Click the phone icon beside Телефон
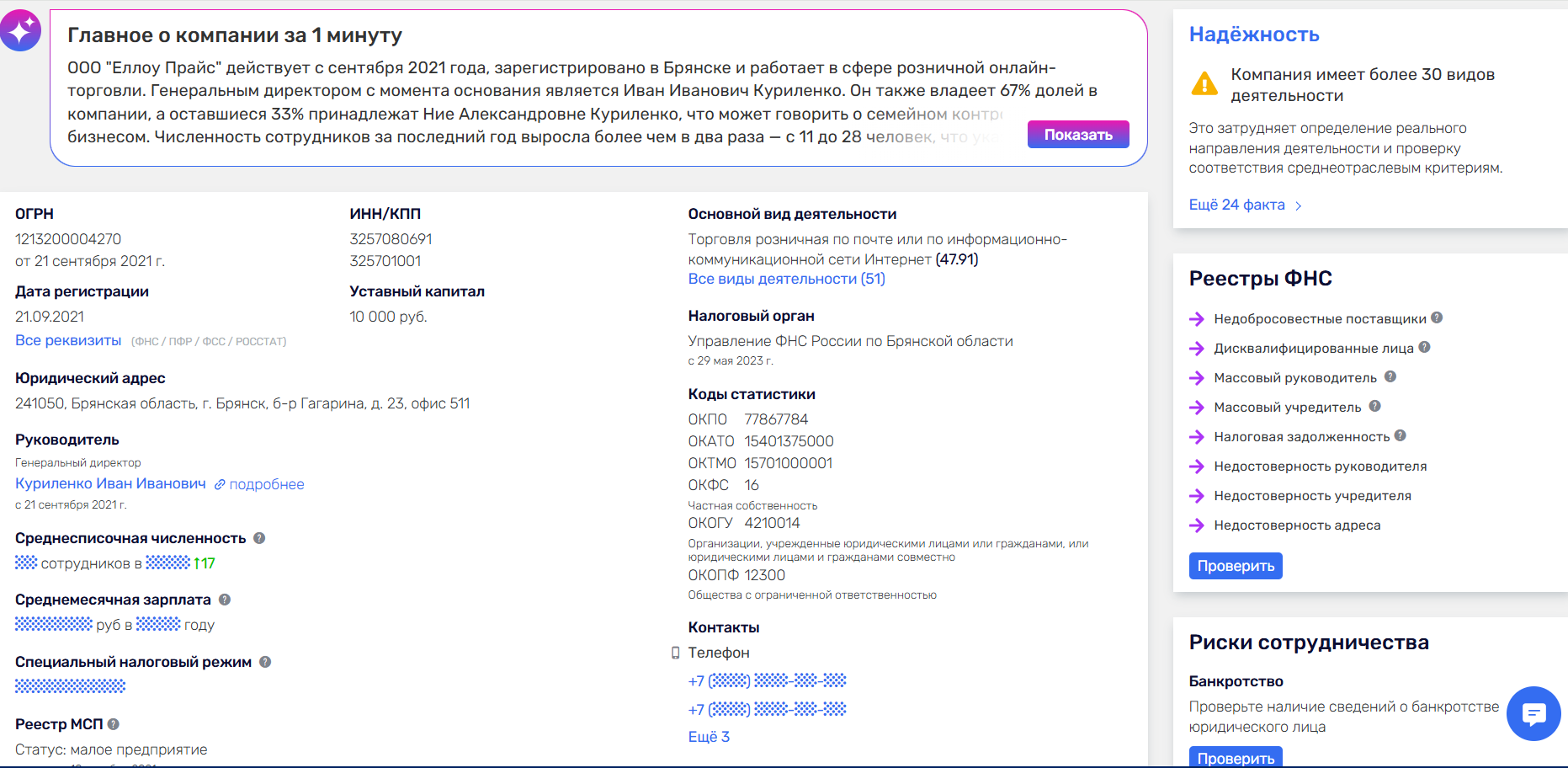 click(x=675, y=653)
